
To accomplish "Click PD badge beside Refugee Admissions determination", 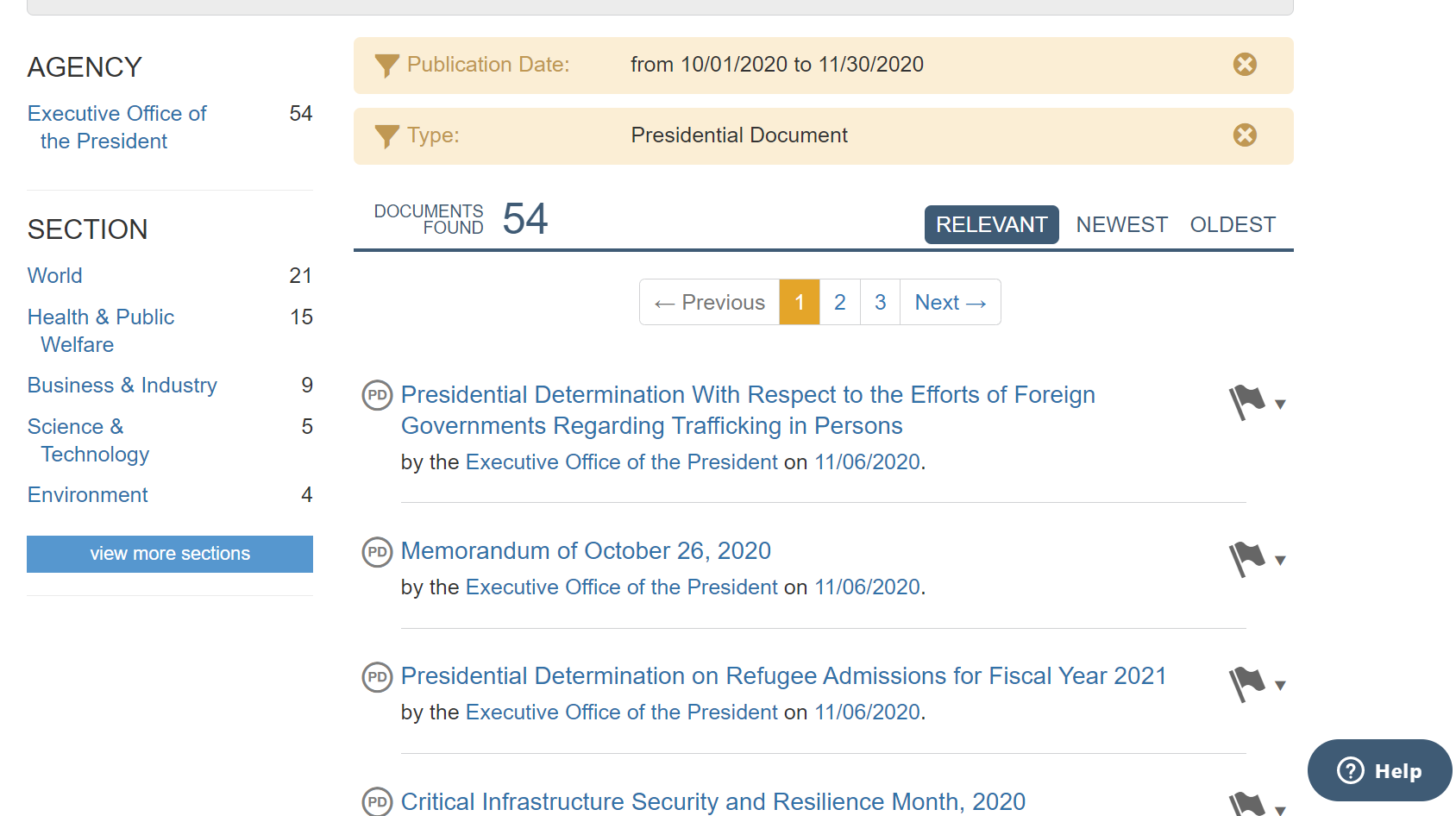I will 377,676.
